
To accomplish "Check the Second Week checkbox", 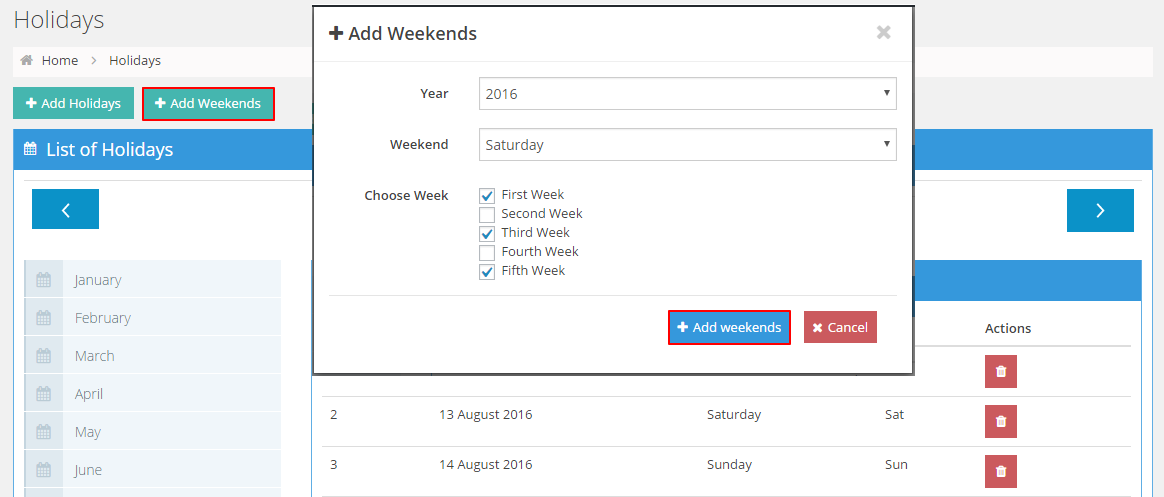I will coord(487,214).
